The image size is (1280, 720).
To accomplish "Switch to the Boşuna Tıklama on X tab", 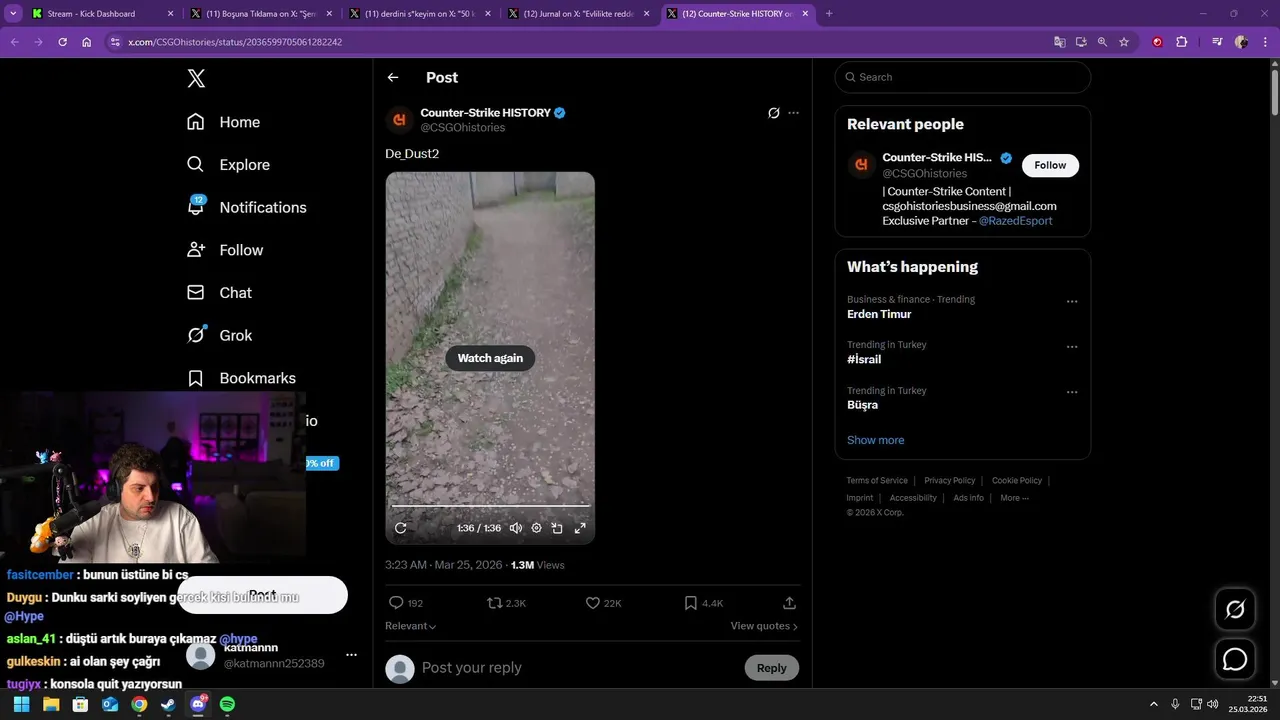I will [261, 14].
